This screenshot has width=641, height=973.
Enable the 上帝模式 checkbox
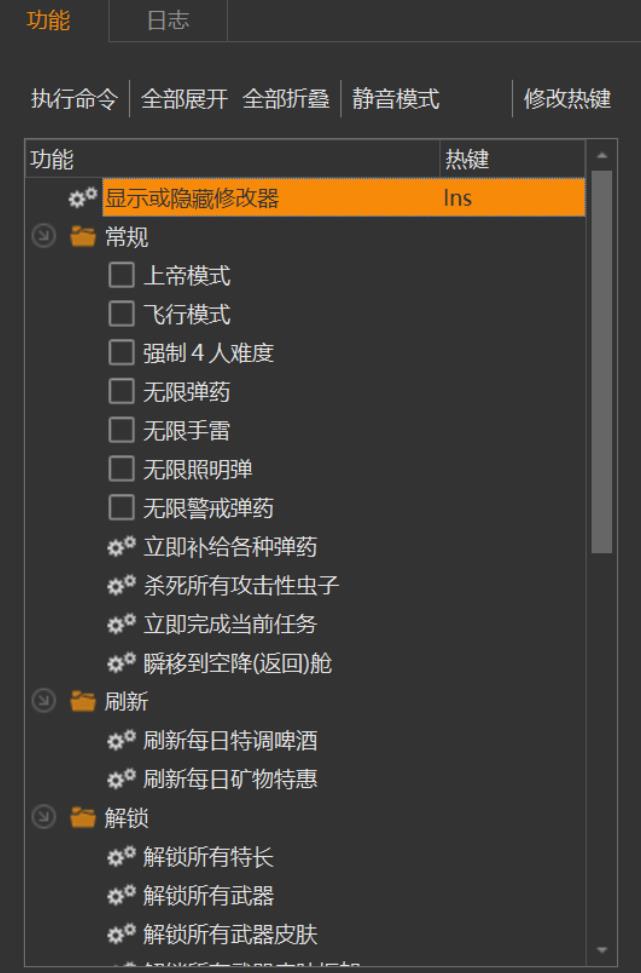[x=121, y=276]
